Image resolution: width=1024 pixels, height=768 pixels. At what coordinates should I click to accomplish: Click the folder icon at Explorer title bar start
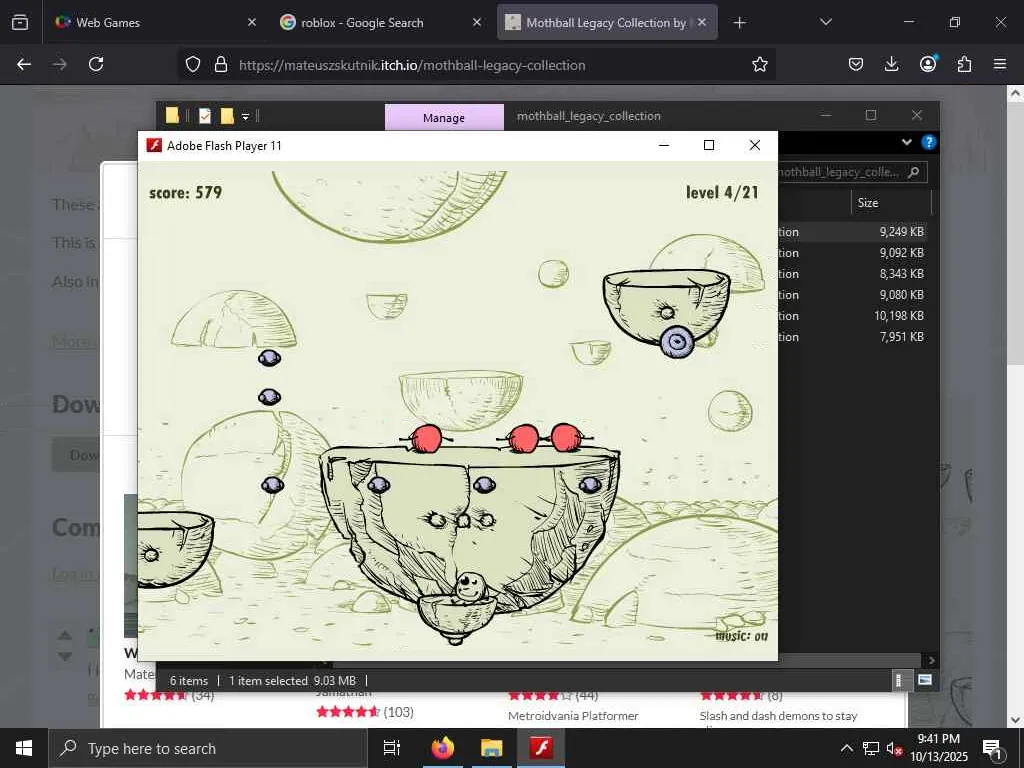[172, 116]
